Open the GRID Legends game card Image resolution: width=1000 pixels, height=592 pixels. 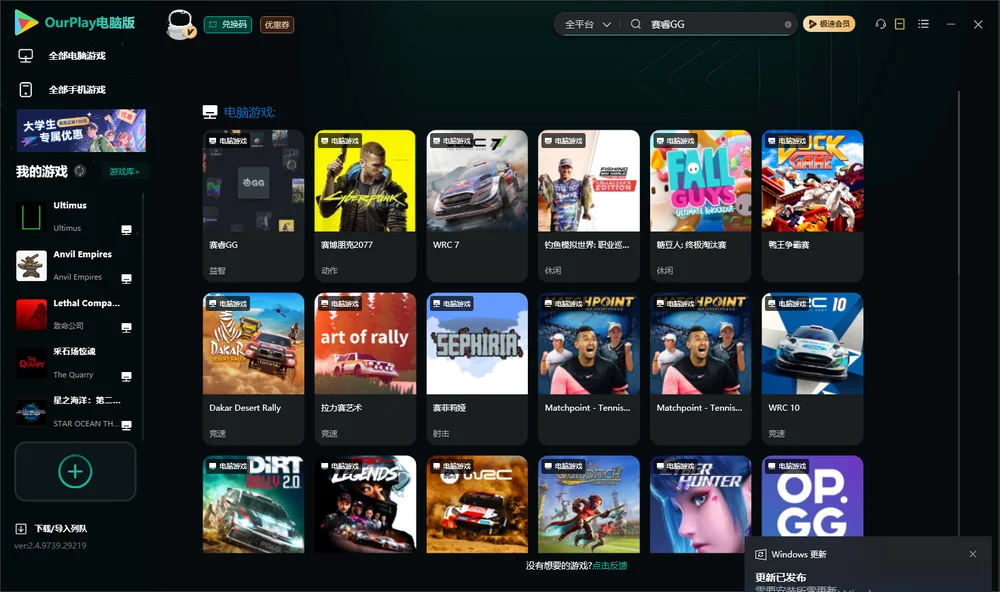point(365,504)
